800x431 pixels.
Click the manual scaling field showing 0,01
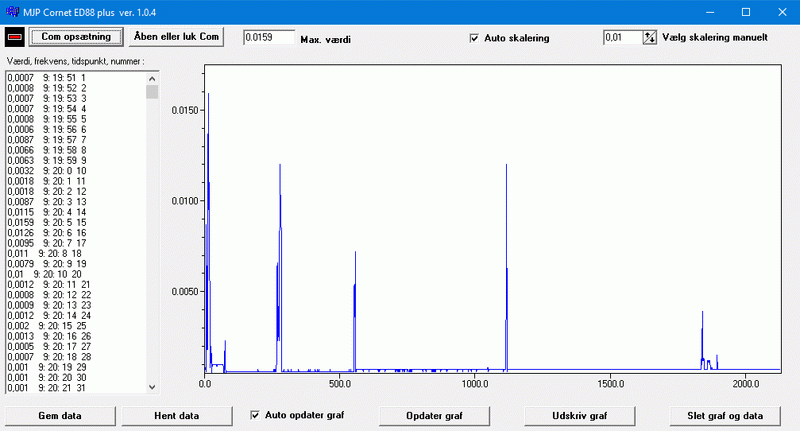click(622, 37)
